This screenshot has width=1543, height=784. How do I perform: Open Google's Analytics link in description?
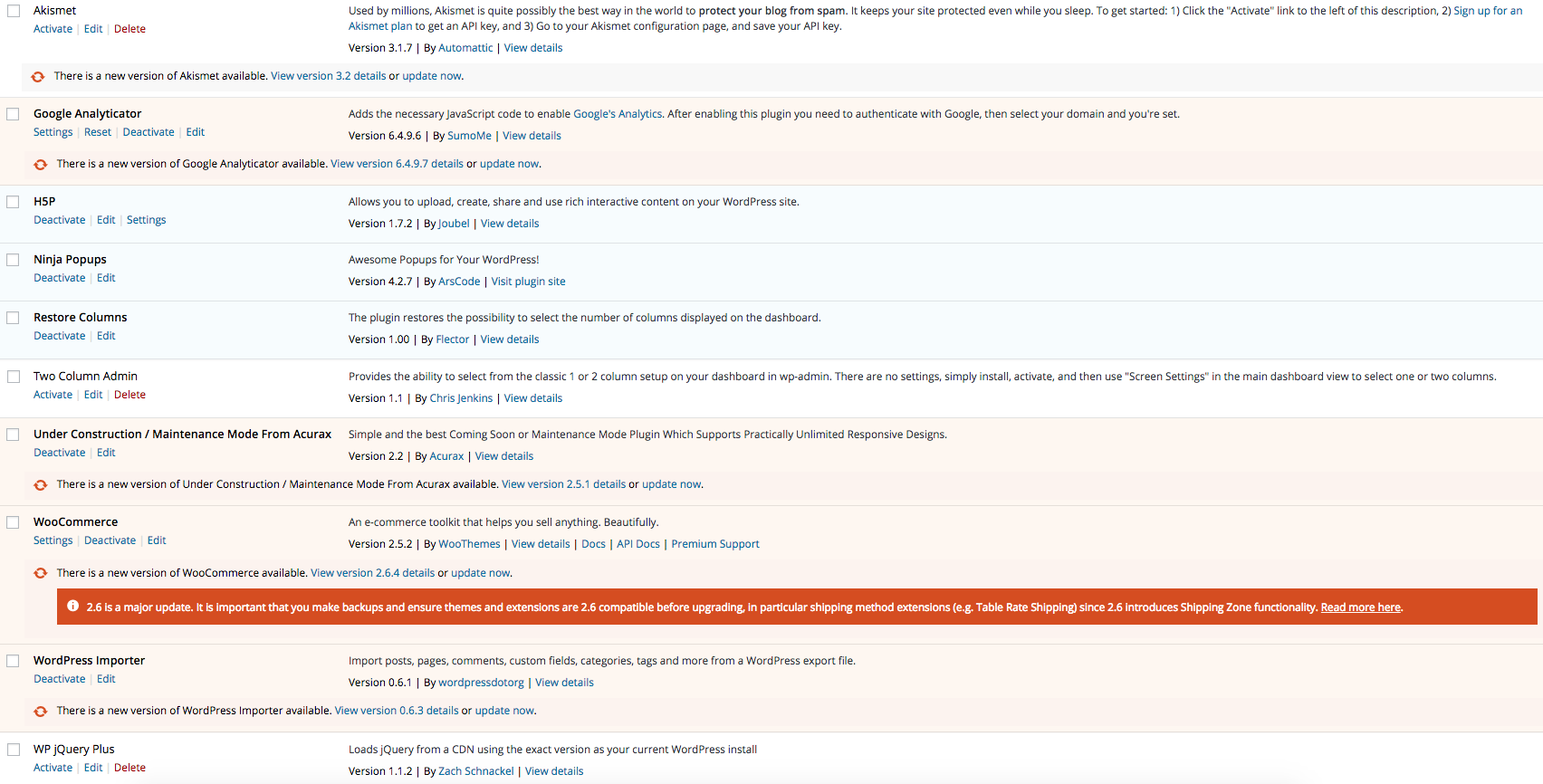tap(618, 114)
